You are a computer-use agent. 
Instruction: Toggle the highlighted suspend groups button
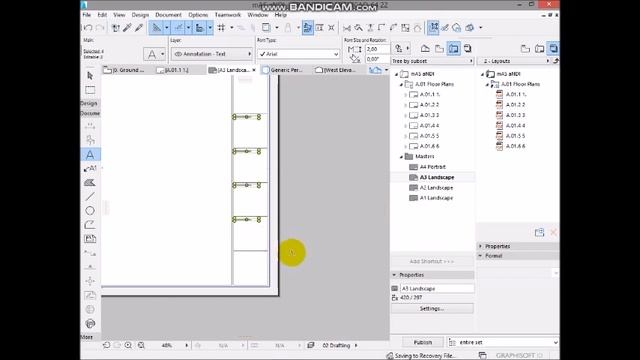click(308, 28)
